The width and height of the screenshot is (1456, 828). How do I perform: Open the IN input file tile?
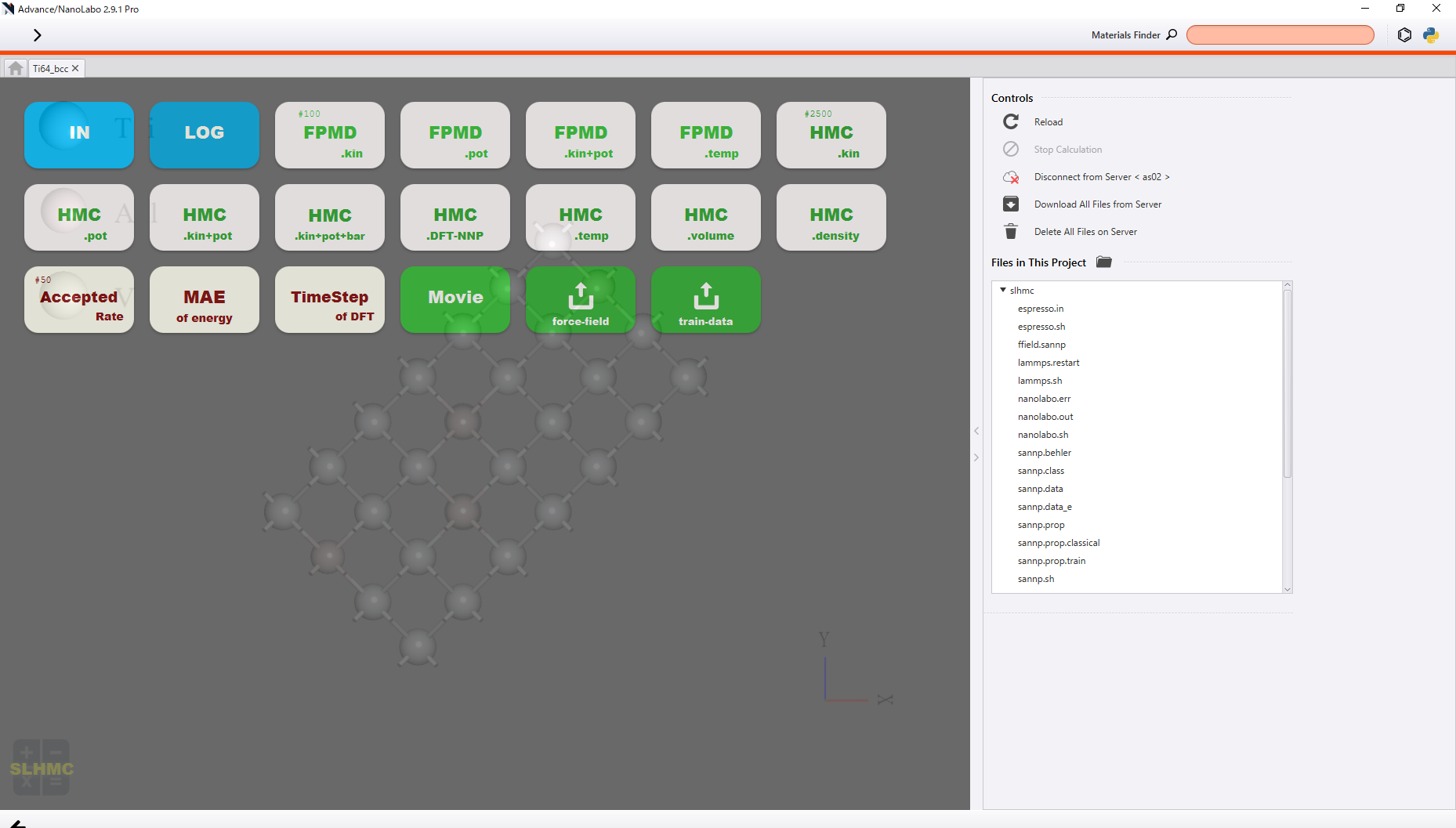(x=79, y=135)
